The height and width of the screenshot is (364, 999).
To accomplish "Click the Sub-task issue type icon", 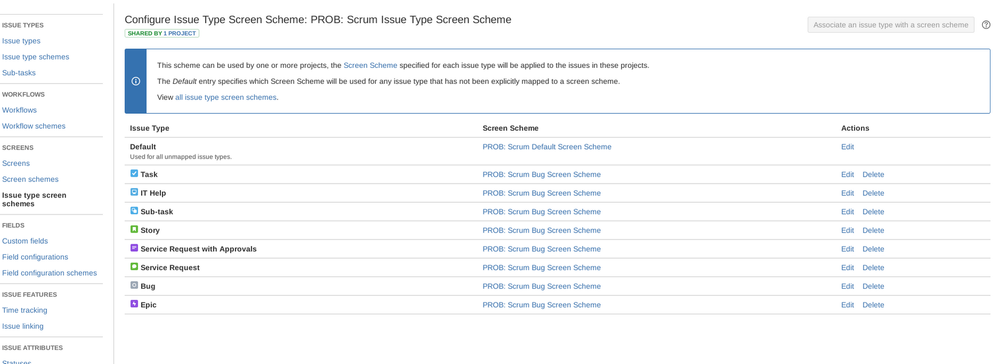I will click(x=134, y=210).
